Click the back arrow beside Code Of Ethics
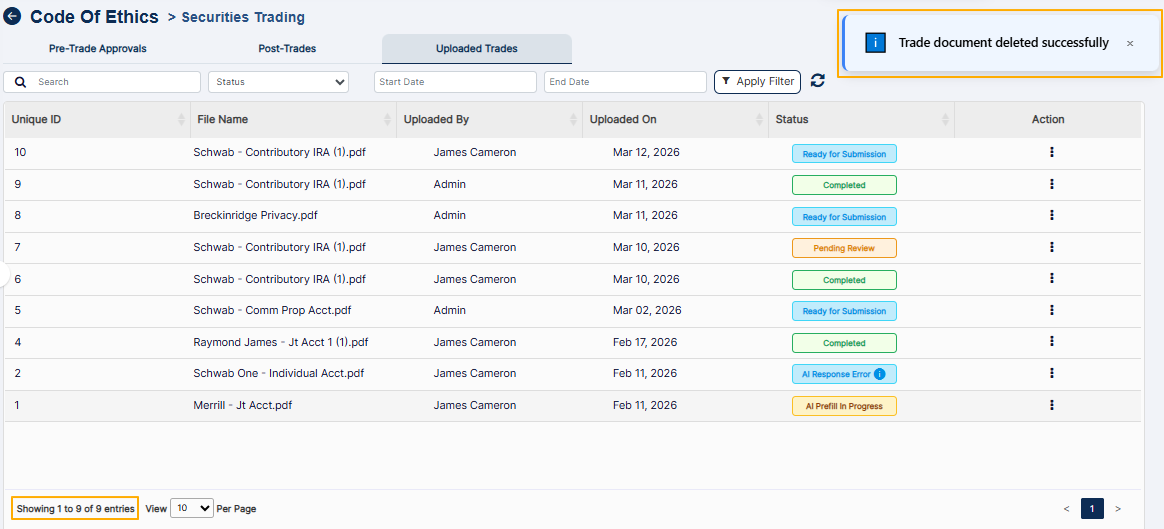Image resolution: width=1164 pixels, height=529 pixels. pos(12,16)
